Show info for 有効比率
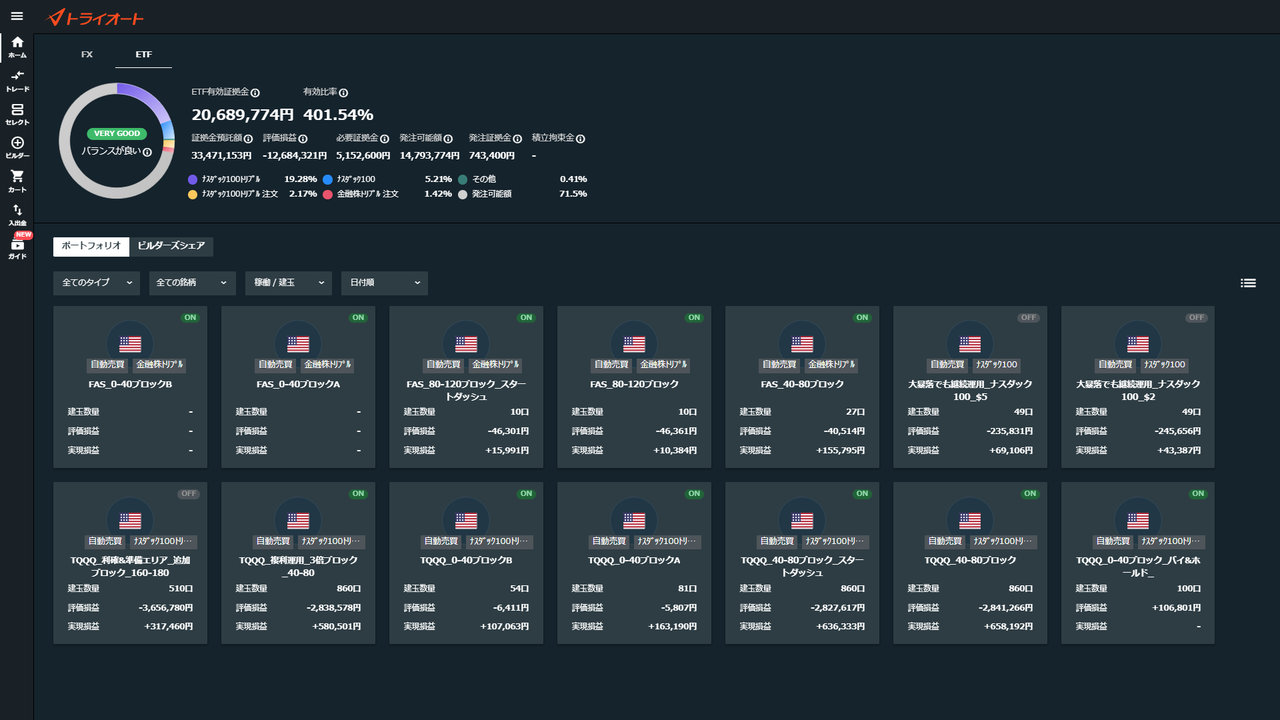Image resolution: width=1280 pixels, height=720 pixels. (x=343, y=92)
